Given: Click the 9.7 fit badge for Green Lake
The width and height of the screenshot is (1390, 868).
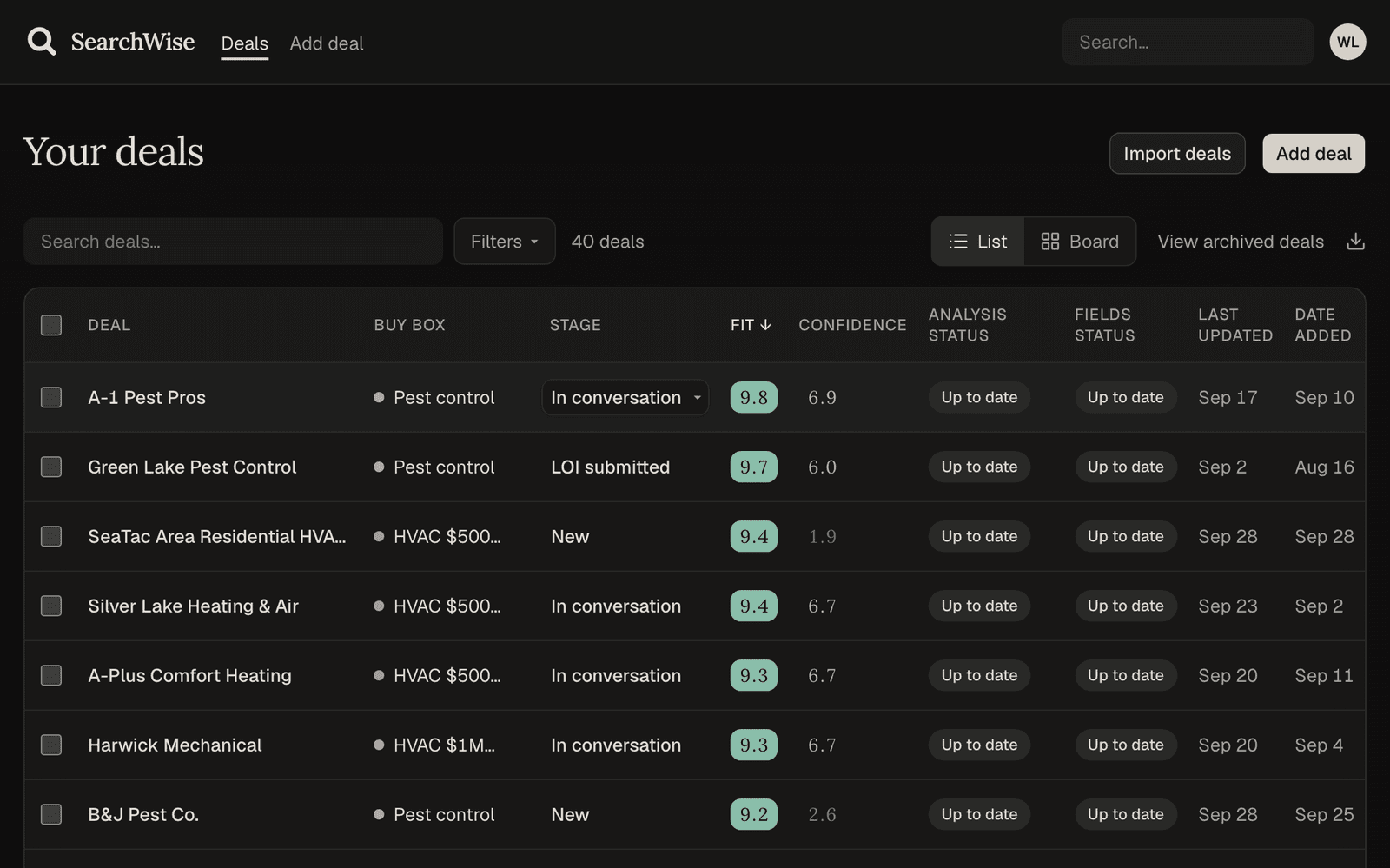Looking at the screenshot, I should 754,467.
